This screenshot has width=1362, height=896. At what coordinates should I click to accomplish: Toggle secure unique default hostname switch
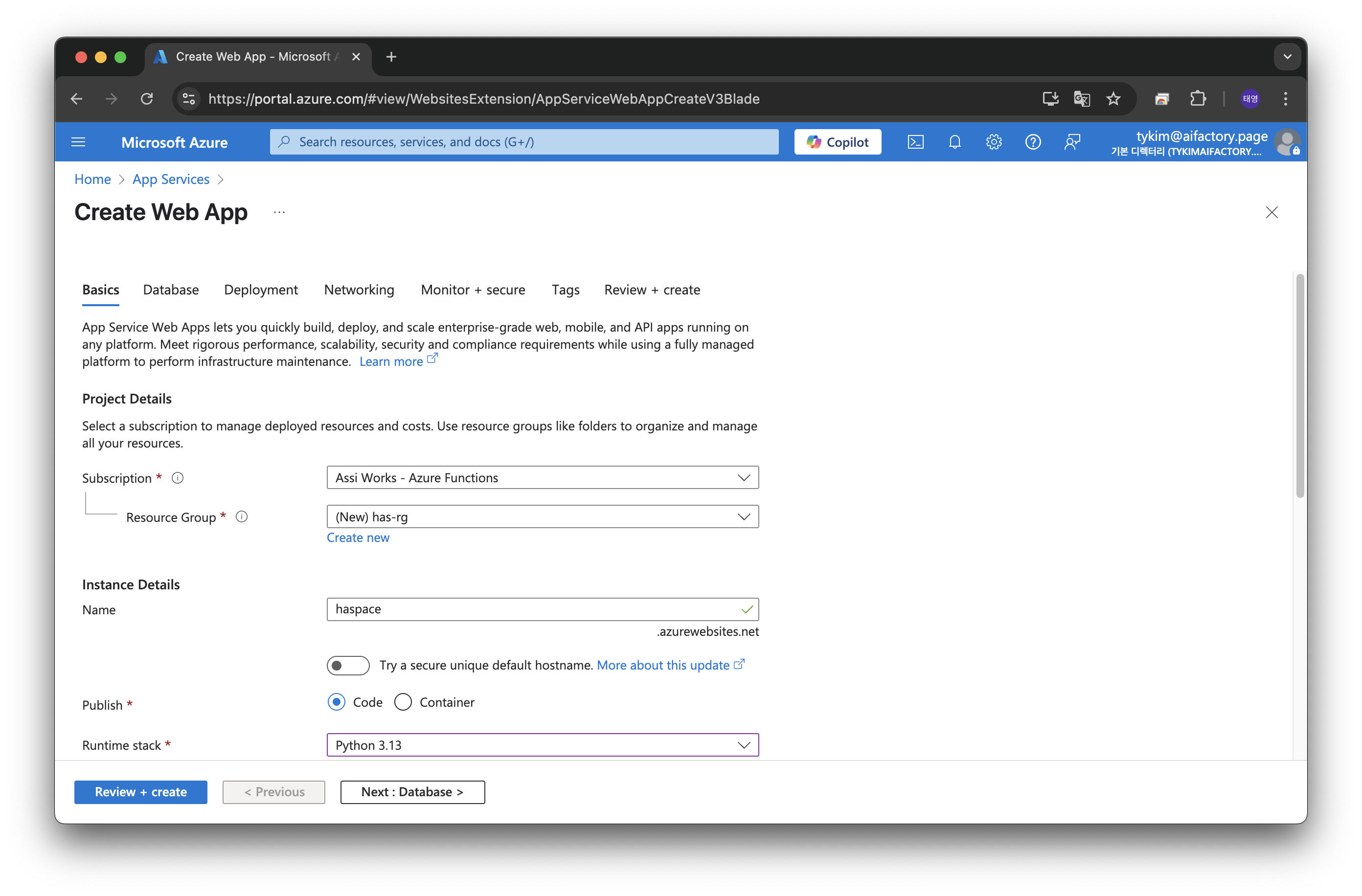coord(347,666)
